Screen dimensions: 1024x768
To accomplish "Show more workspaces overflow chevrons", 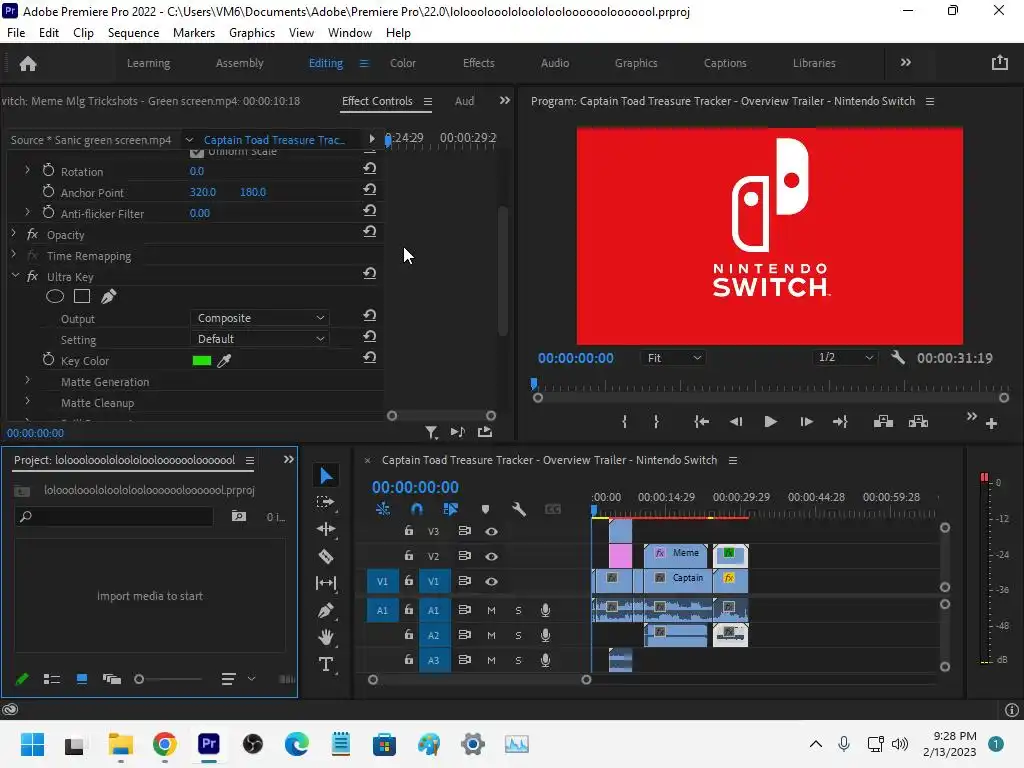I will (906, 63).
